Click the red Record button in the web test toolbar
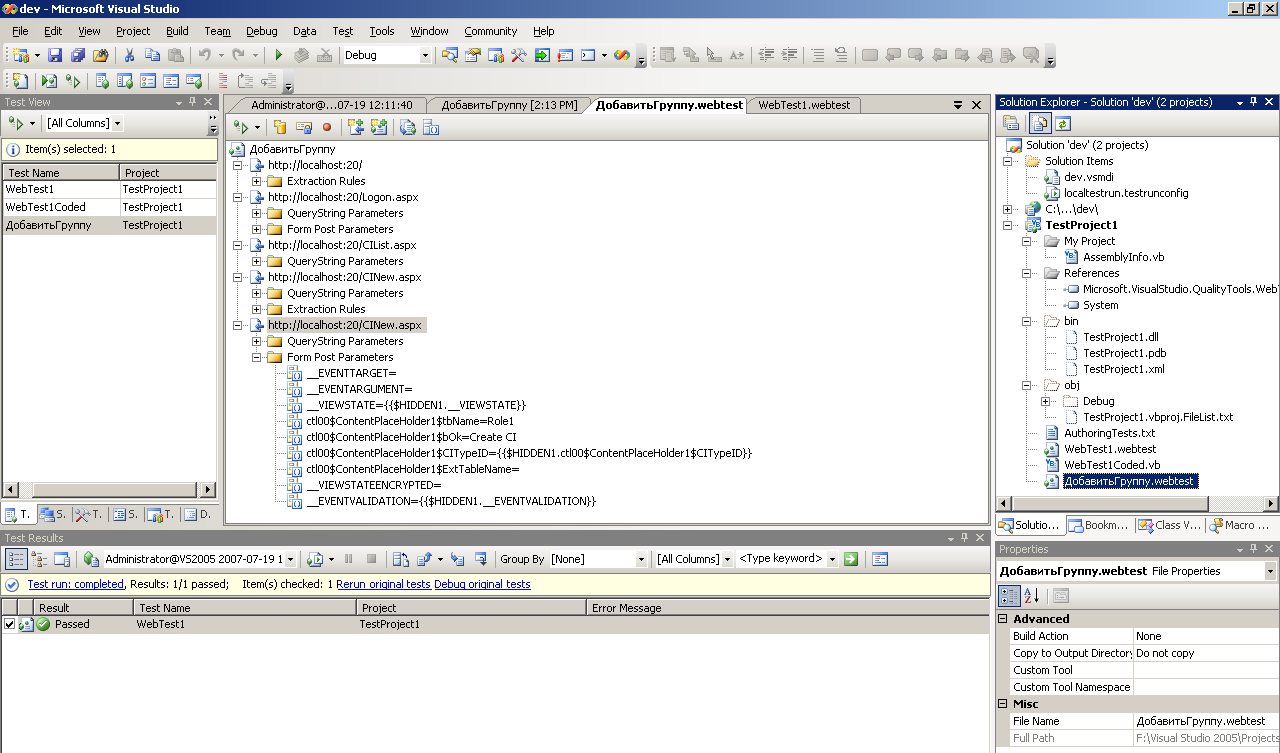The width and height of the screenshot is (1280, 753). tap(326, 127)
